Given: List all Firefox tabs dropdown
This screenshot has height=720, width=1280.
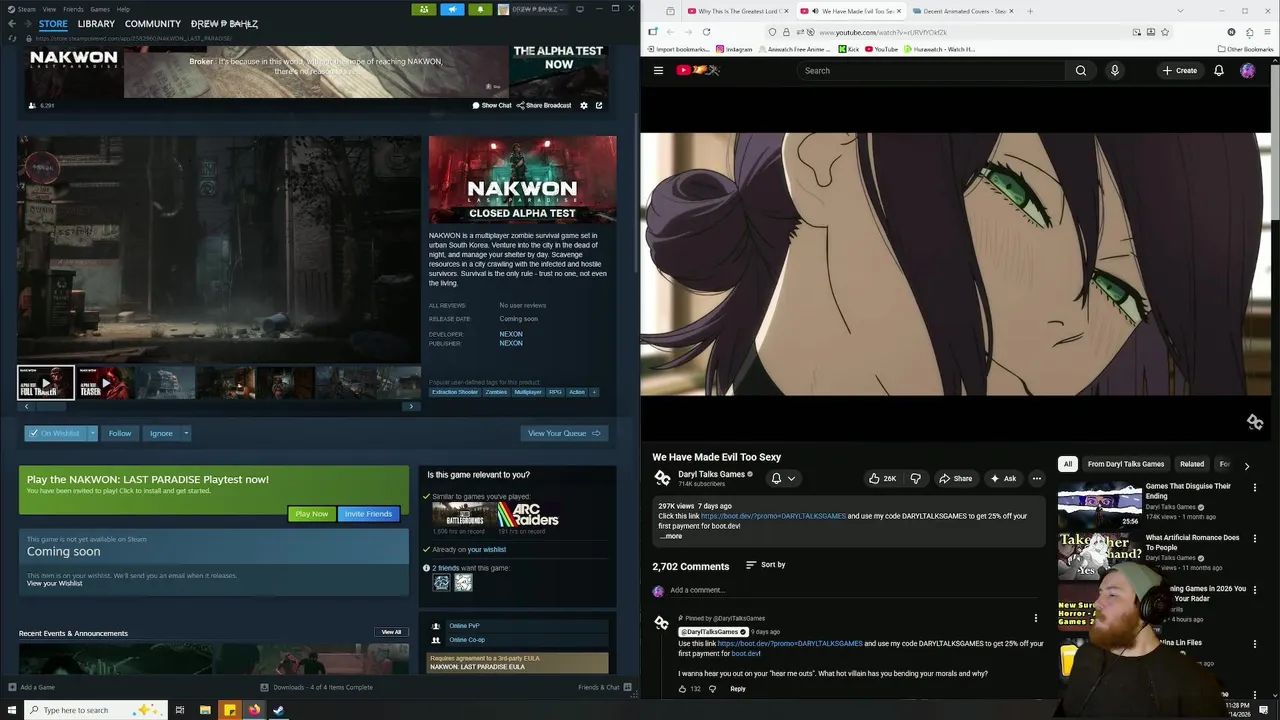Looking at the screenshot, I should click(1181, 11).
